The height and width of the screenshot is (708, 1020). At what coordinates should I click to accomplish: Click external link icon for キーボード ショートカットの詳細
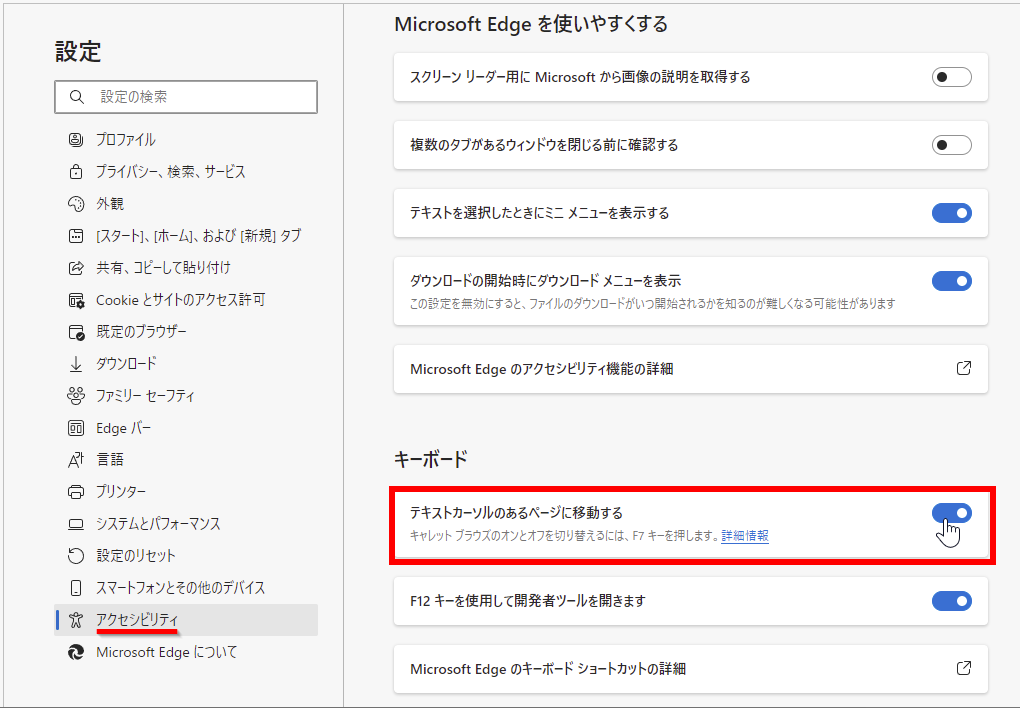[963, 668]
